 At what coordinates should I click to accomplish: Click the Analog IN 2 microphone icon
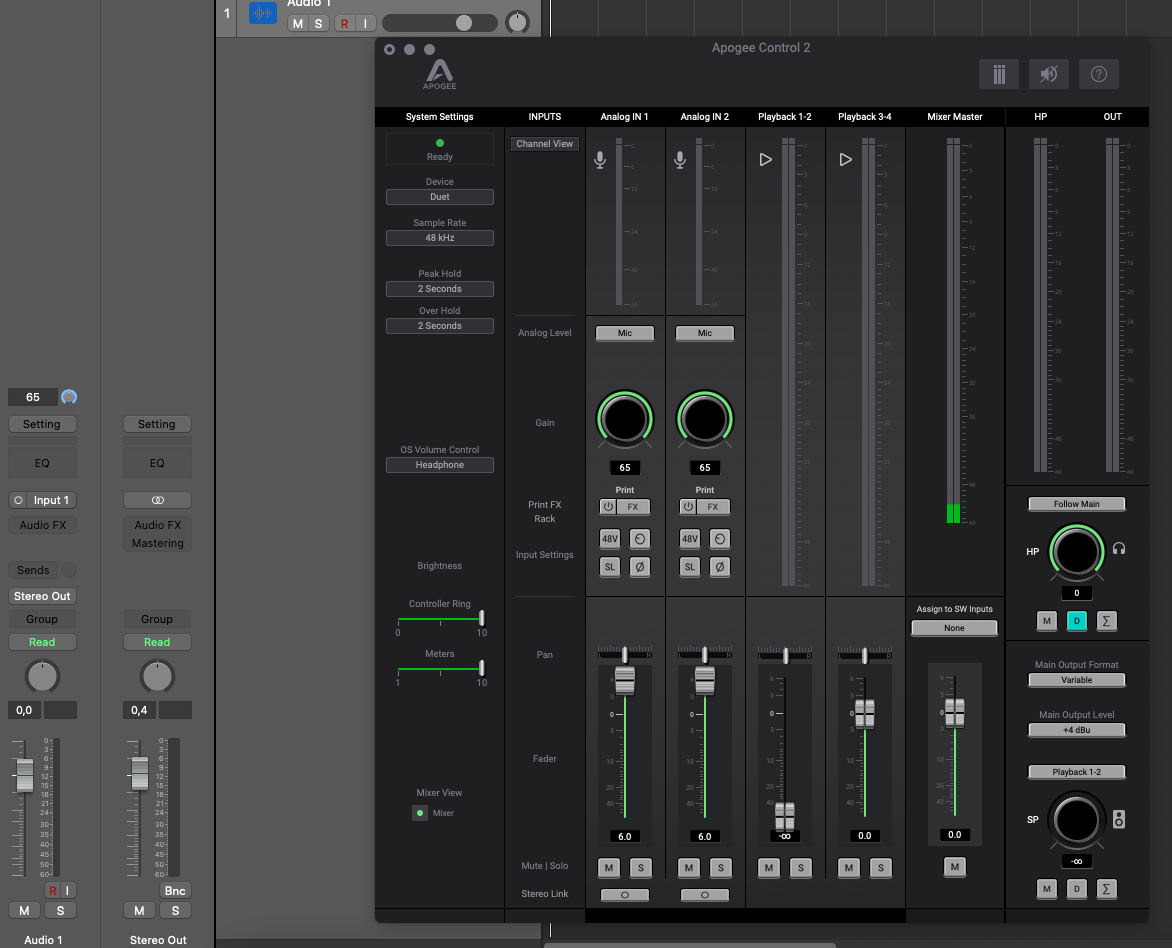(x=680, y=160)
